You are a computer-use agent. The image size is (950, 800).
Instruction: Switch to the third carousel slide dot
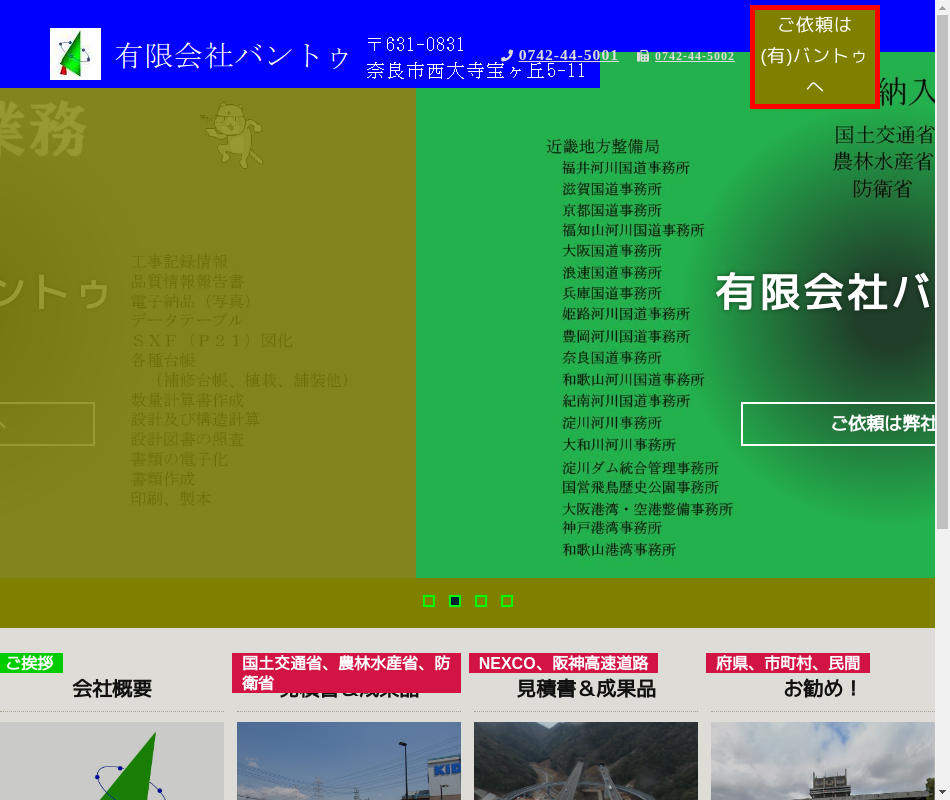coord(481,601)
